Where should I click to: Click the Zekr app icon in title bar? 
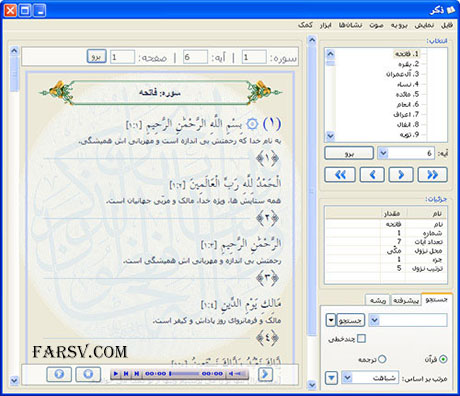pyautogui.click(x=451, y=10)
